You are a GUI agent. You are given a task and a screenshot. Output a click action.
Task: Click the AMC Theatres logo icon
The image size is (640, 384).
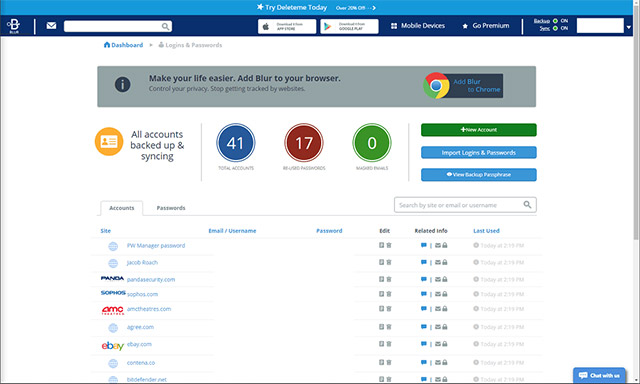(113, 310)
